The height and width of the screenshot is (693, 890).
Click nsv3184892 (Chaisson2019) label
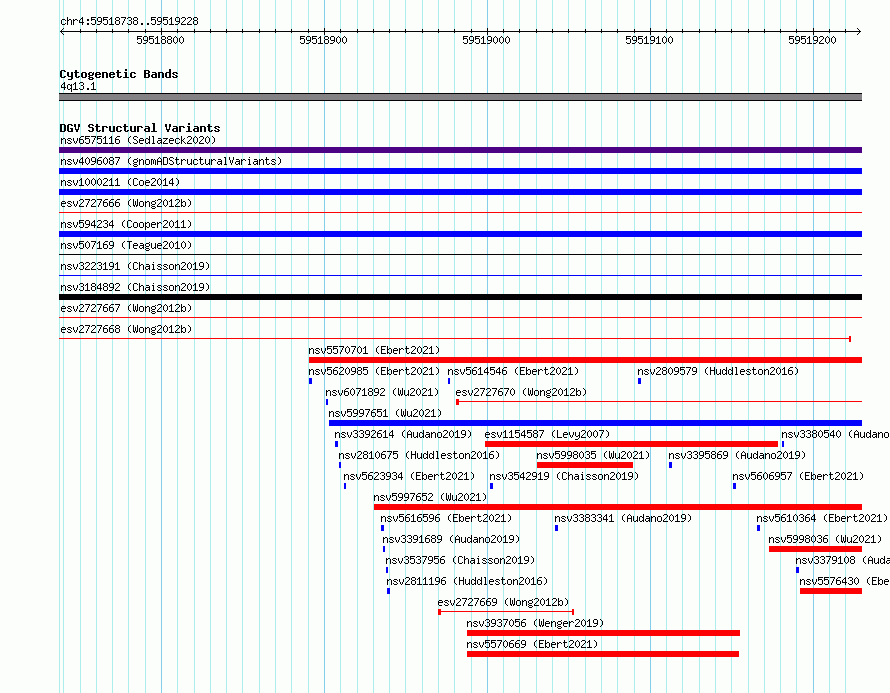pyautogui.click(x=135, y=287)
